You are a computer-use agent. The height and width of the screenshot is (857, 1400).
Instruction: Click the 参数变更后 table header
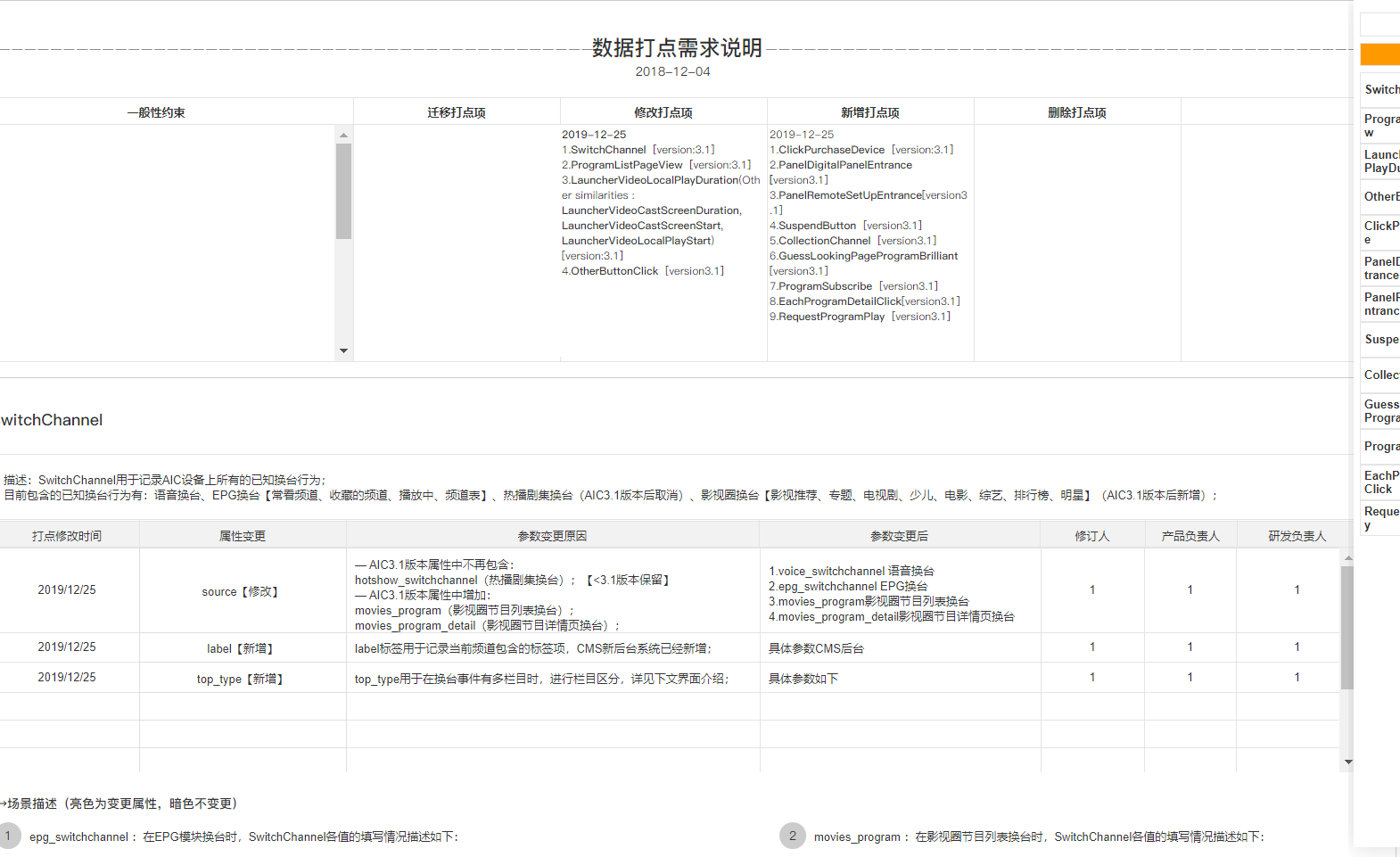coord(900,536)
